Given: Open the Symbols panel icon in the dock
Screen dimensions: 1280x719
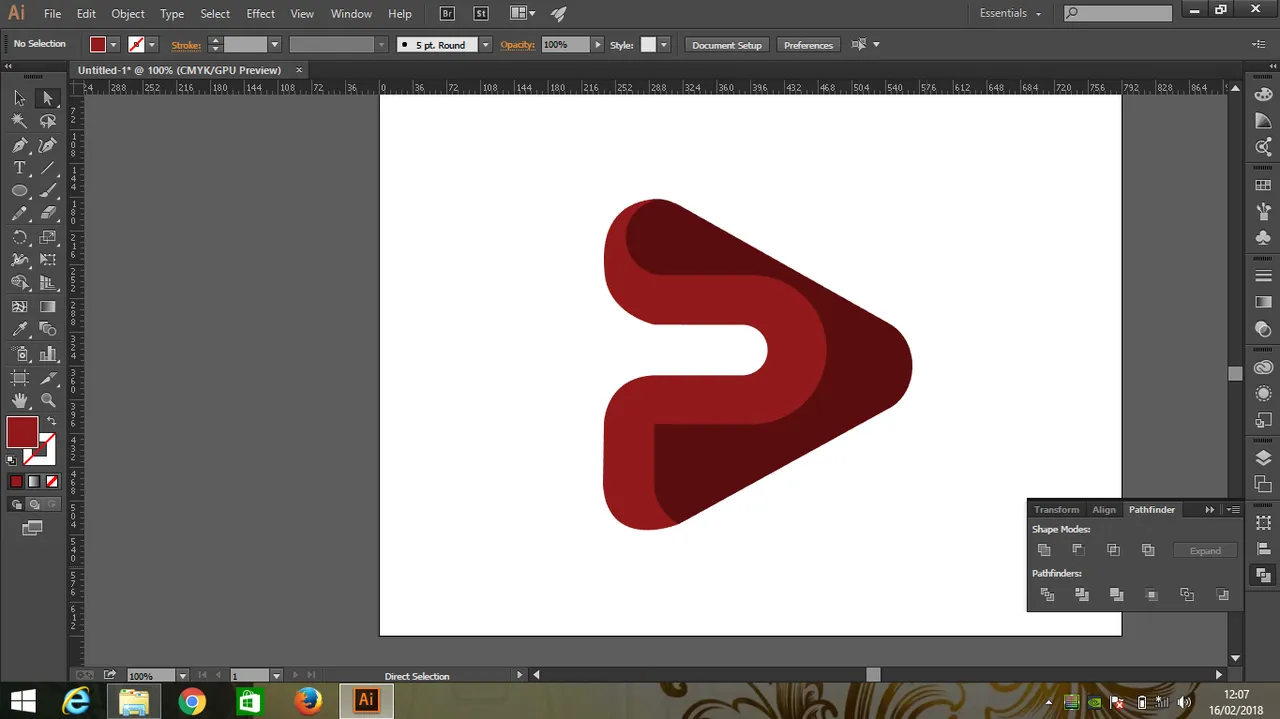Looking at the screenshot, I should pyautogui.click(x=1264, y=238).
